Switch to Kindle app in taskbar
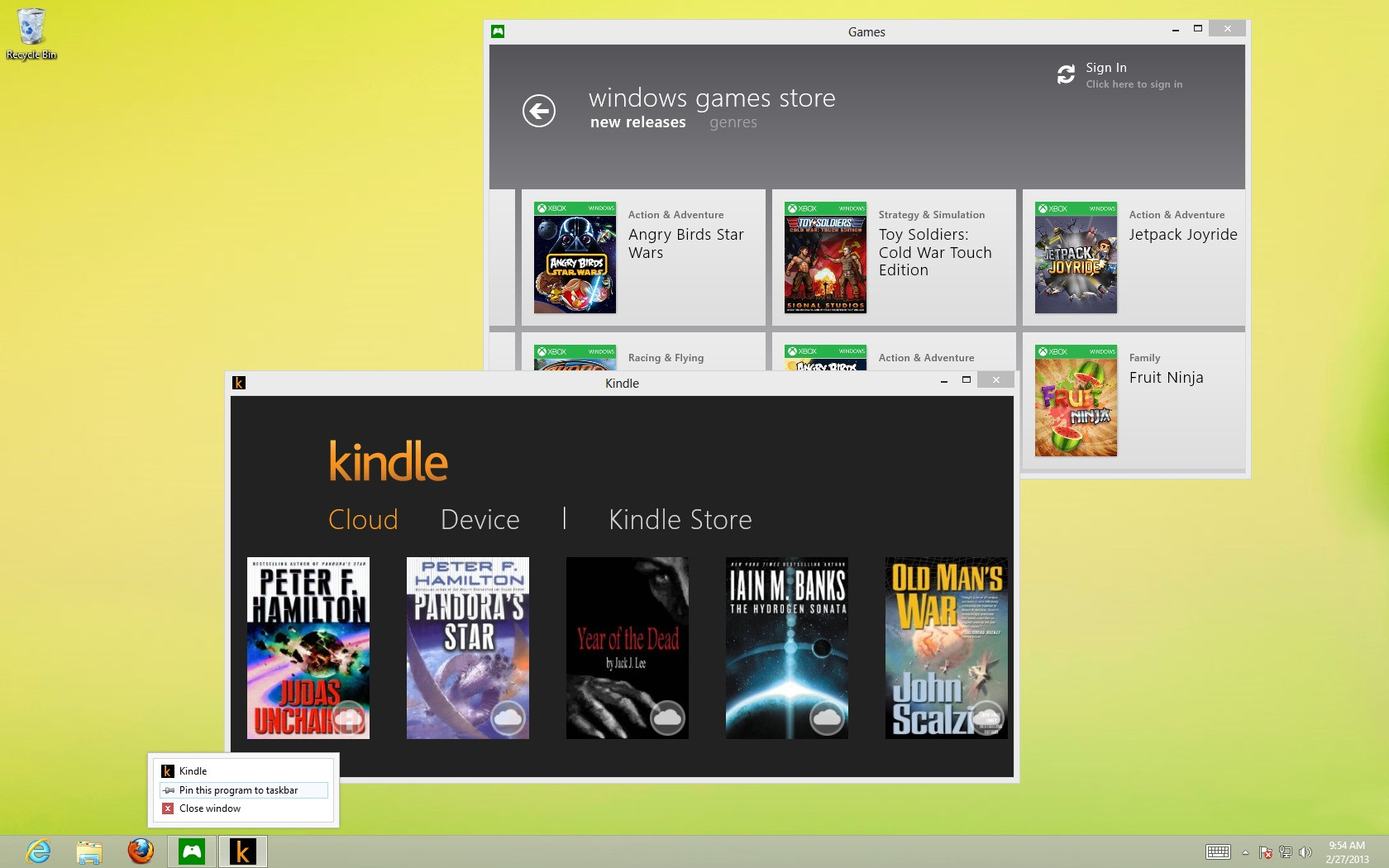 point(243,851)
